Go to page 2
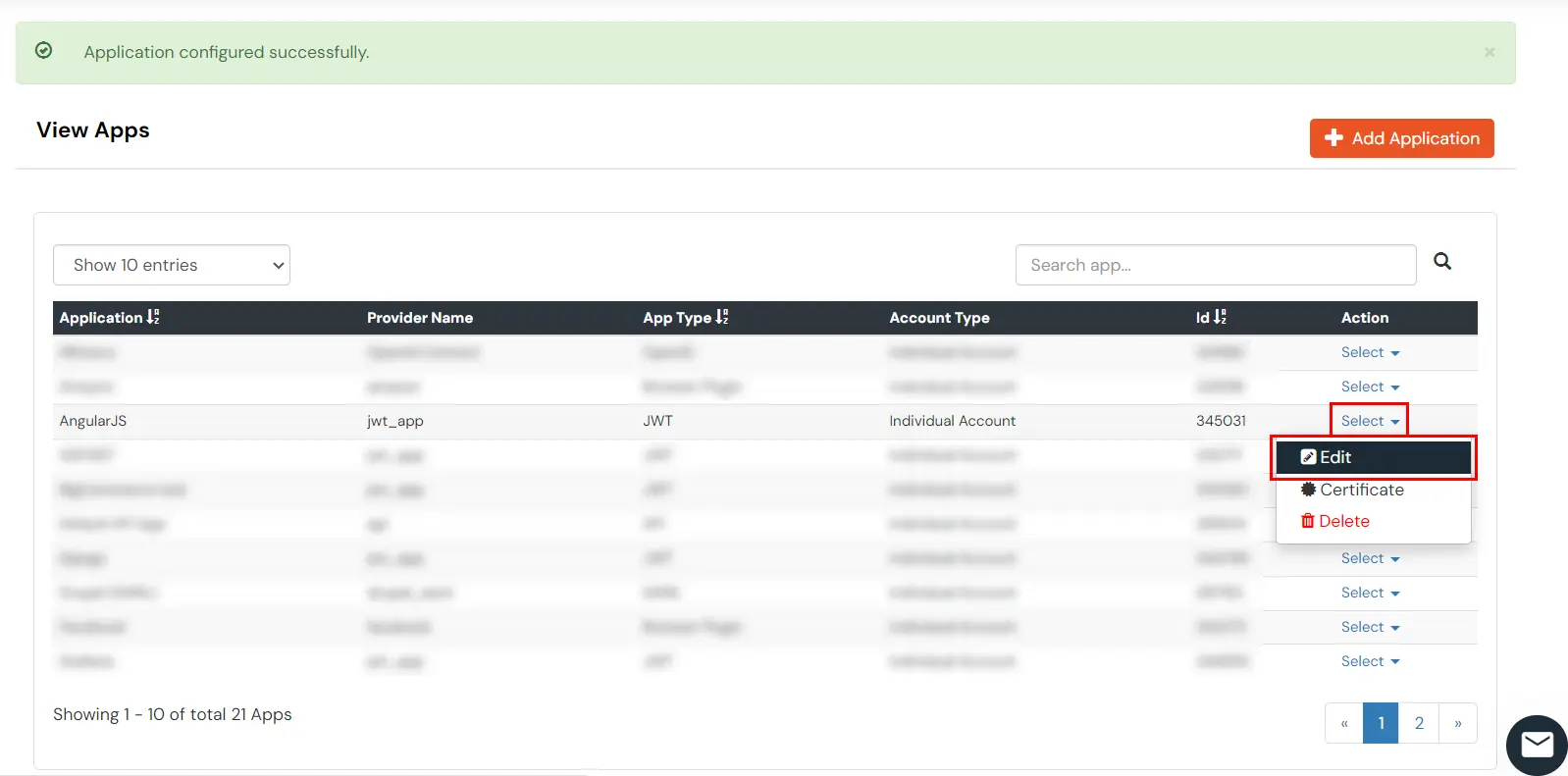This screenshot has height=776, width=1568. (x=1419, y=723)
